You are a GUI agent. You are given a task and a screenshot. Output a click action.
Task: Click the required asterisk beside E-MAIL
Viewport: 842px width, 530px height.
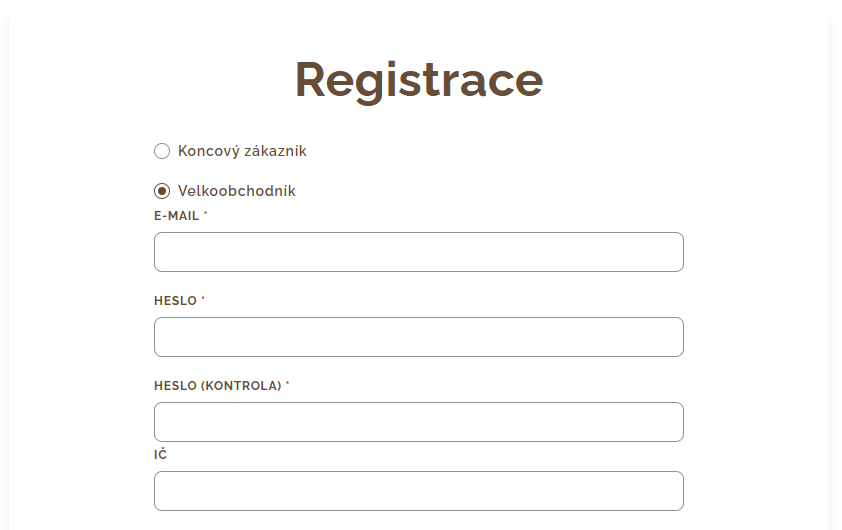206,215
